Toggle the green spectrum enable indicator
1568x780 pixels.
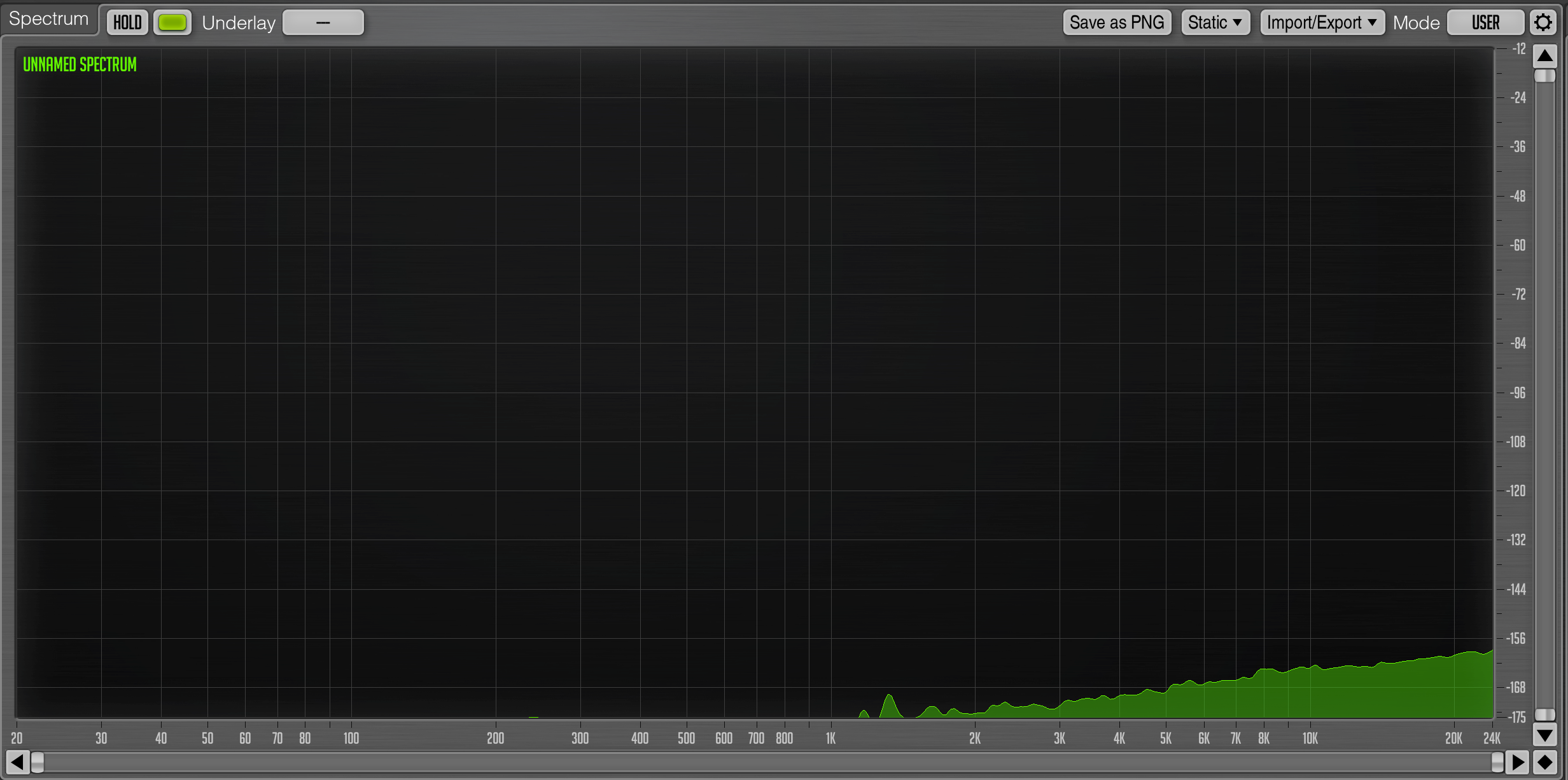(x=172, y=23)
